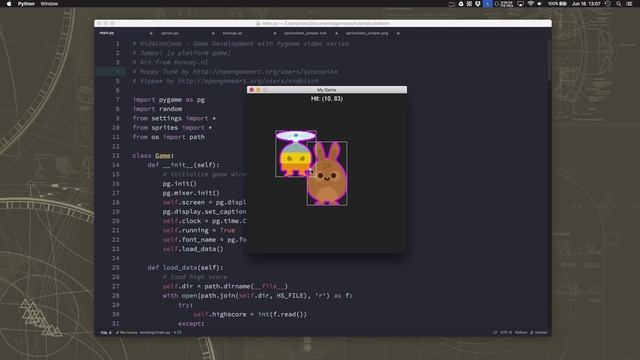Click the Wi-Fi status icon
640x360 pixels.
[x=531, y=4]
